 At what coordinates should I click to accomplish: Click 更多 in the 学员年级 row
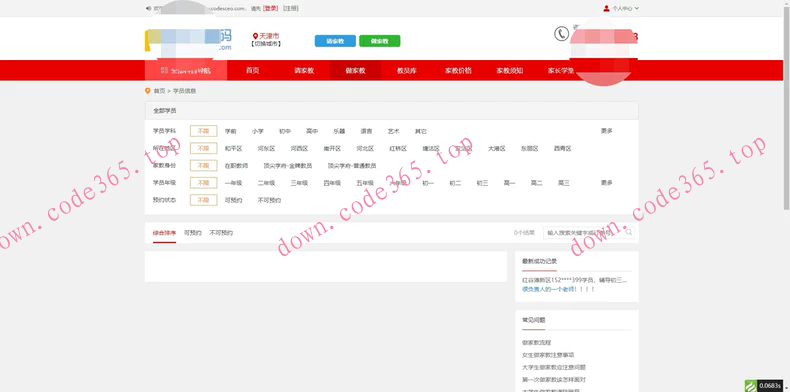[607, 183]
